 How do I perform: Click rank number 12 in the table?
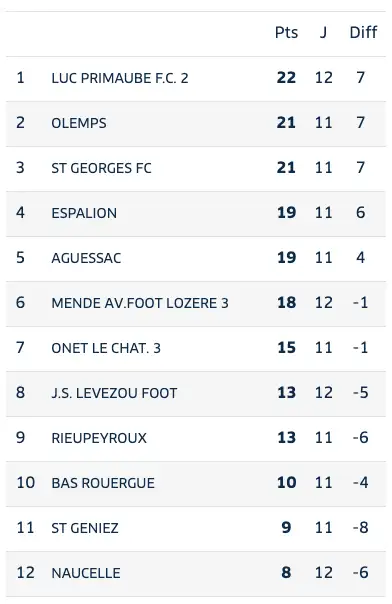click(25, 573)
